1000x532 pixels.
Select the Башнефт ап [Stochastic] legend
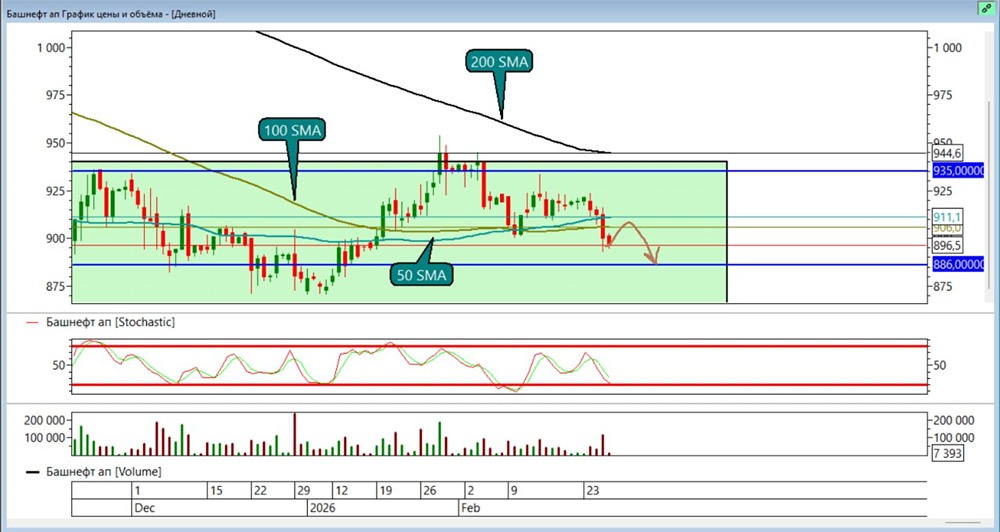pos(100,322)
